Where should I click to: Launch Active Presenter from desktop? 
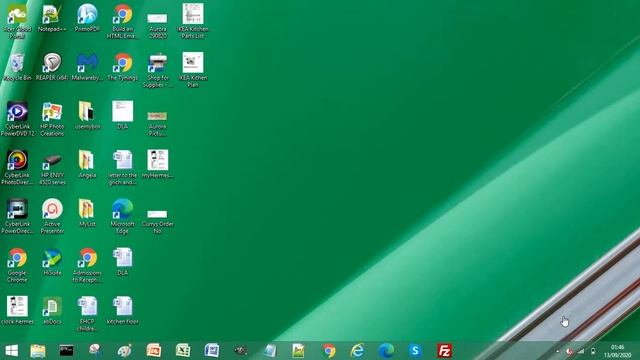point(52,216)
